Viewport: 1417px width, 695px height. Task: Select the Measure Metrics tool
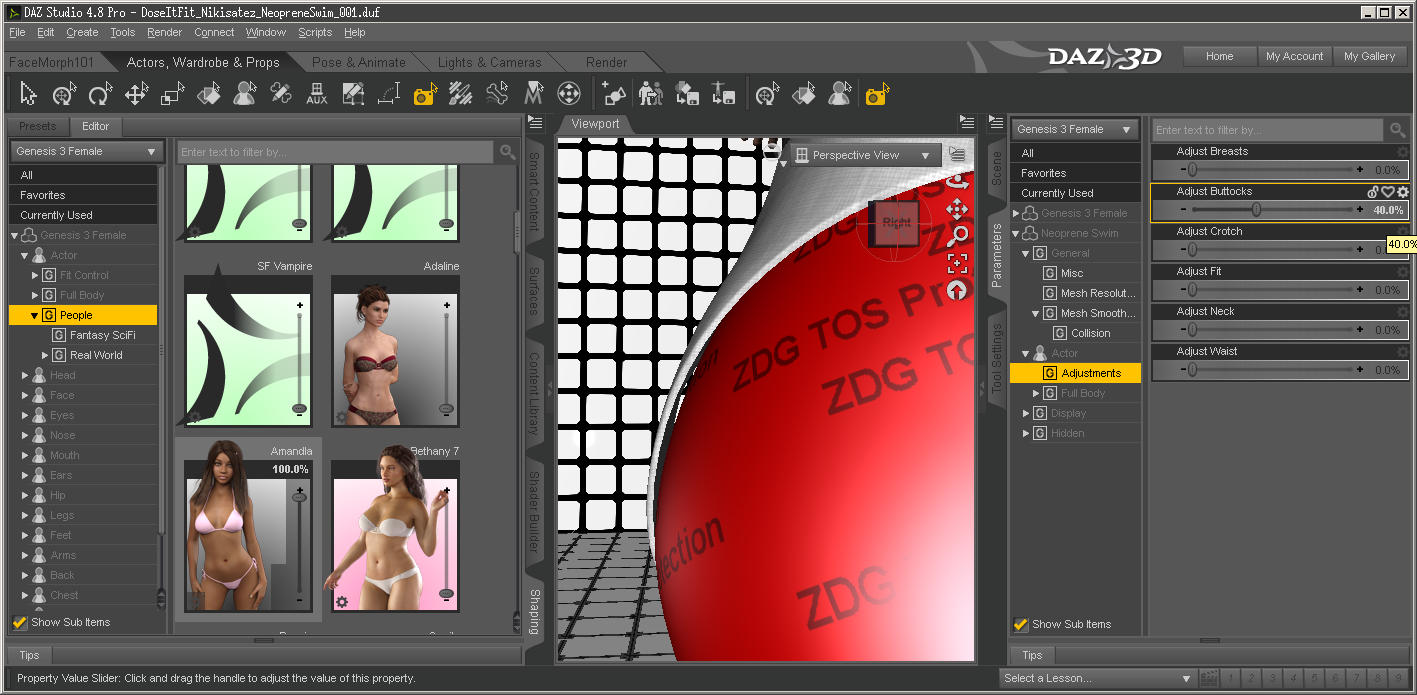388,95
